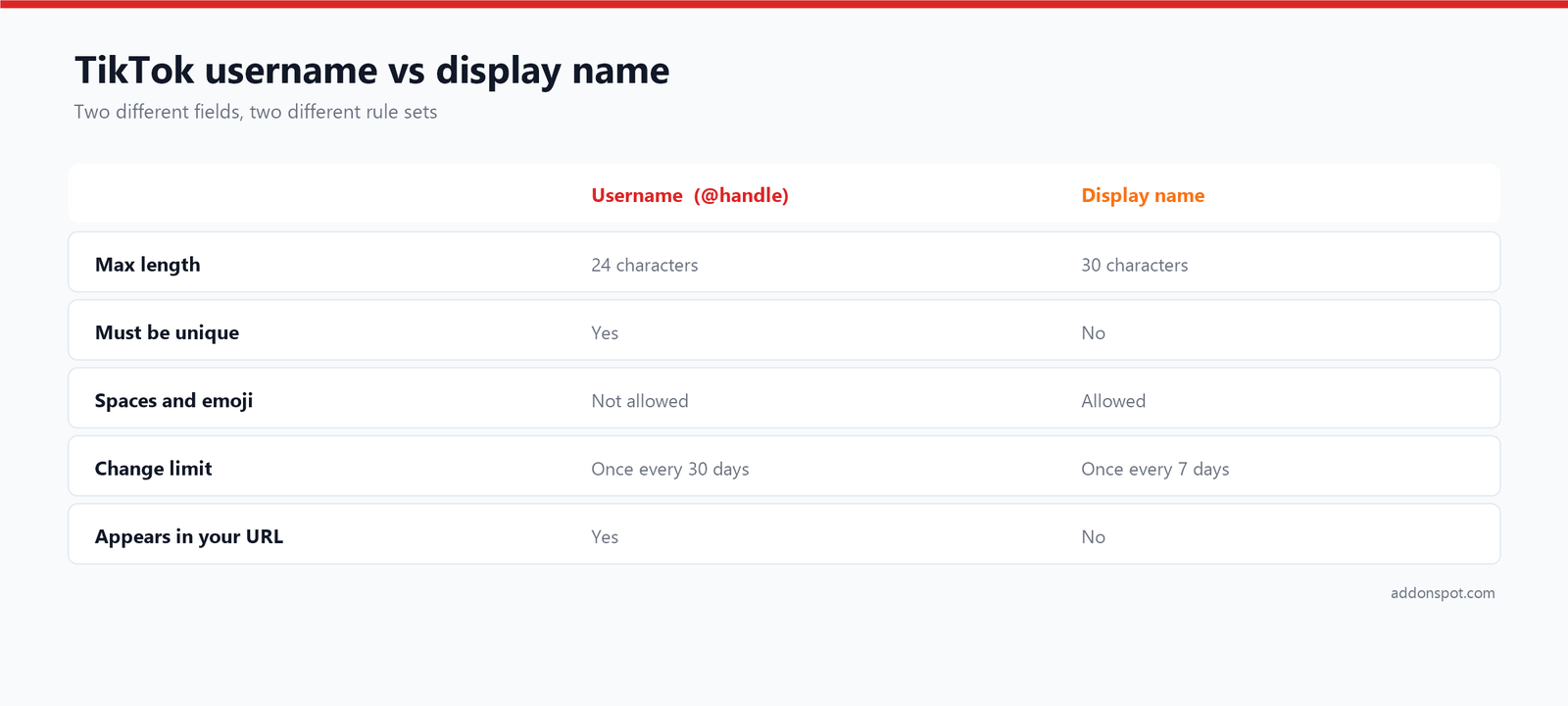This screenshot has height=706, width=1568.
Task: Click the "Username (@handle)" column header
Action: pos(690,195)
